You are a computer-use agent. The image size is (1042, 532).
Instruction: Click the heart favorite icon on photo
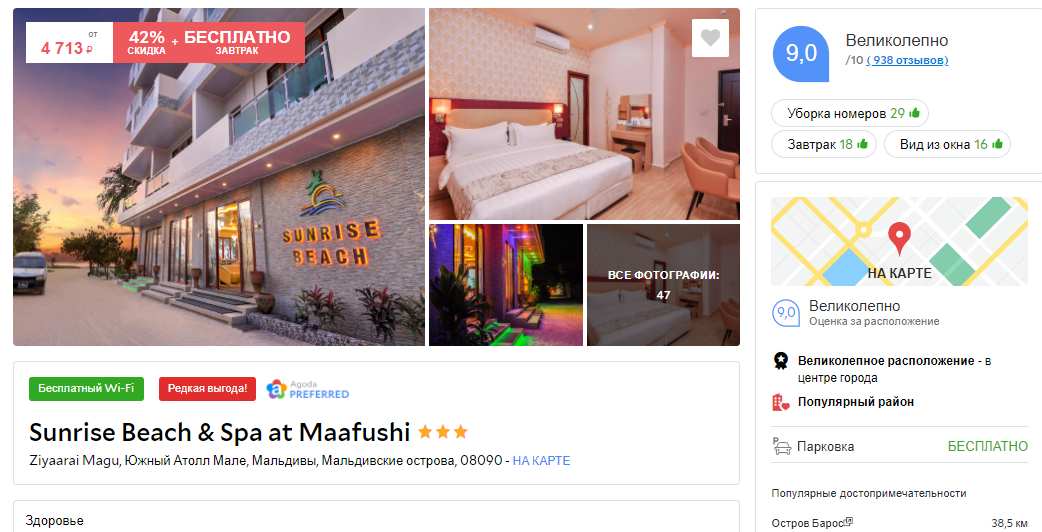pyautogui.click(x=710, y=38)
